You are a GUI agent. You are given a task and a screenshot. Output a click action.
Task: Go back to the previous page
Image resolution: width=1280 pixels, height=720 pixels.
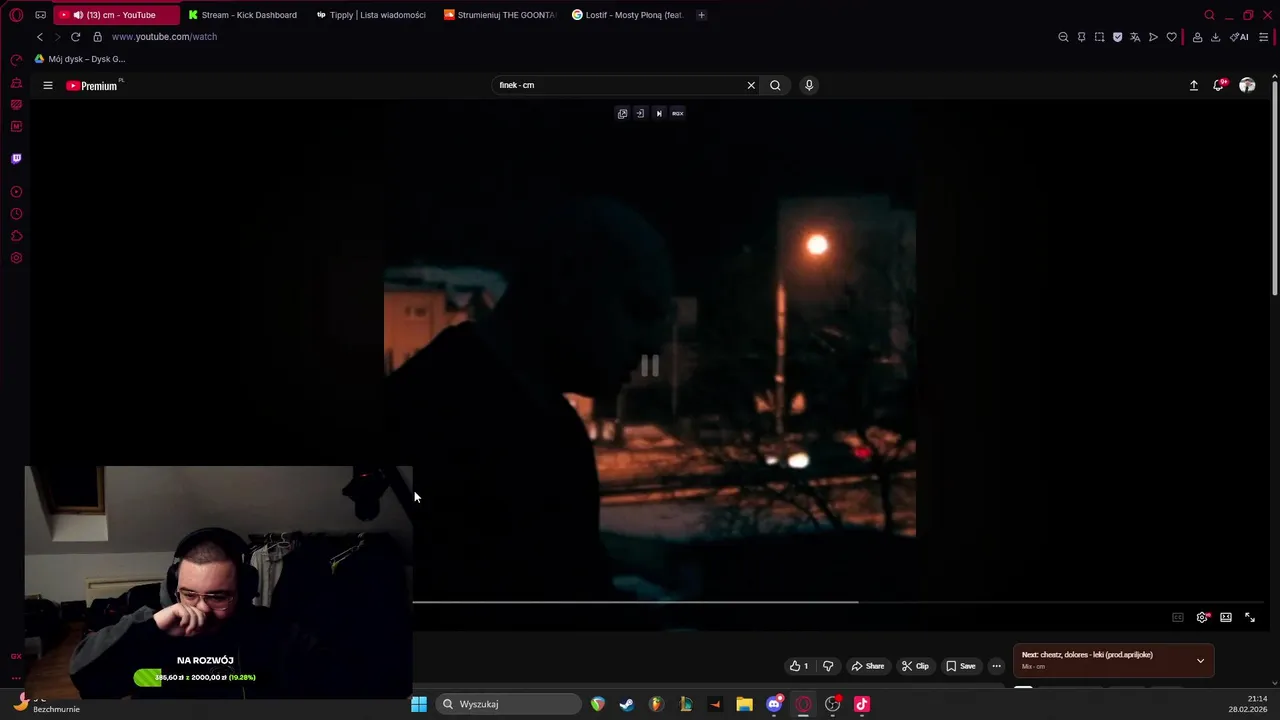point(40,37)
